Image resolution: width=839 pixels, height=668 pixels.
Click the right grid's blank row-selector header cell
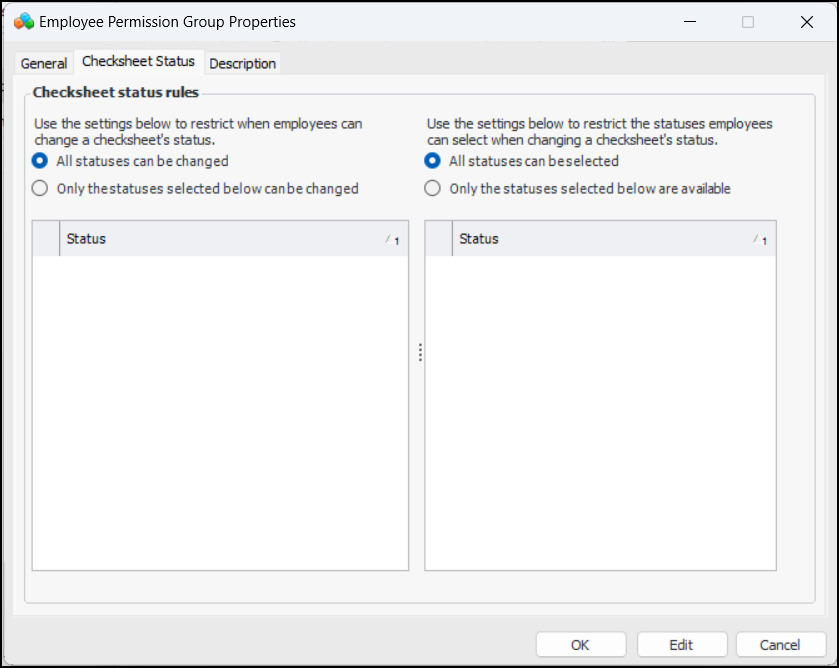[439, 239]
